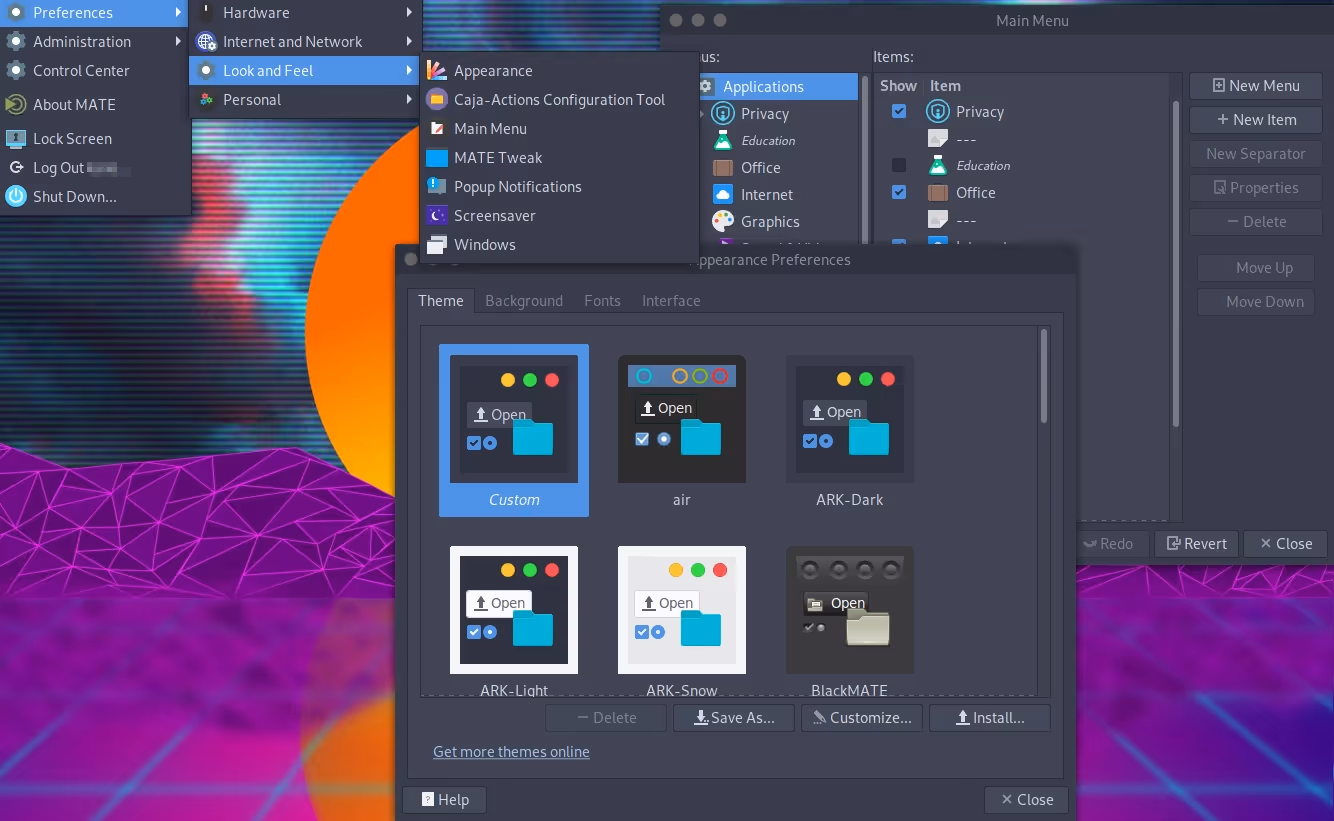Click the Item column header
The height and width of the screenshot is (821, 1334).
(x=945, y=86)
